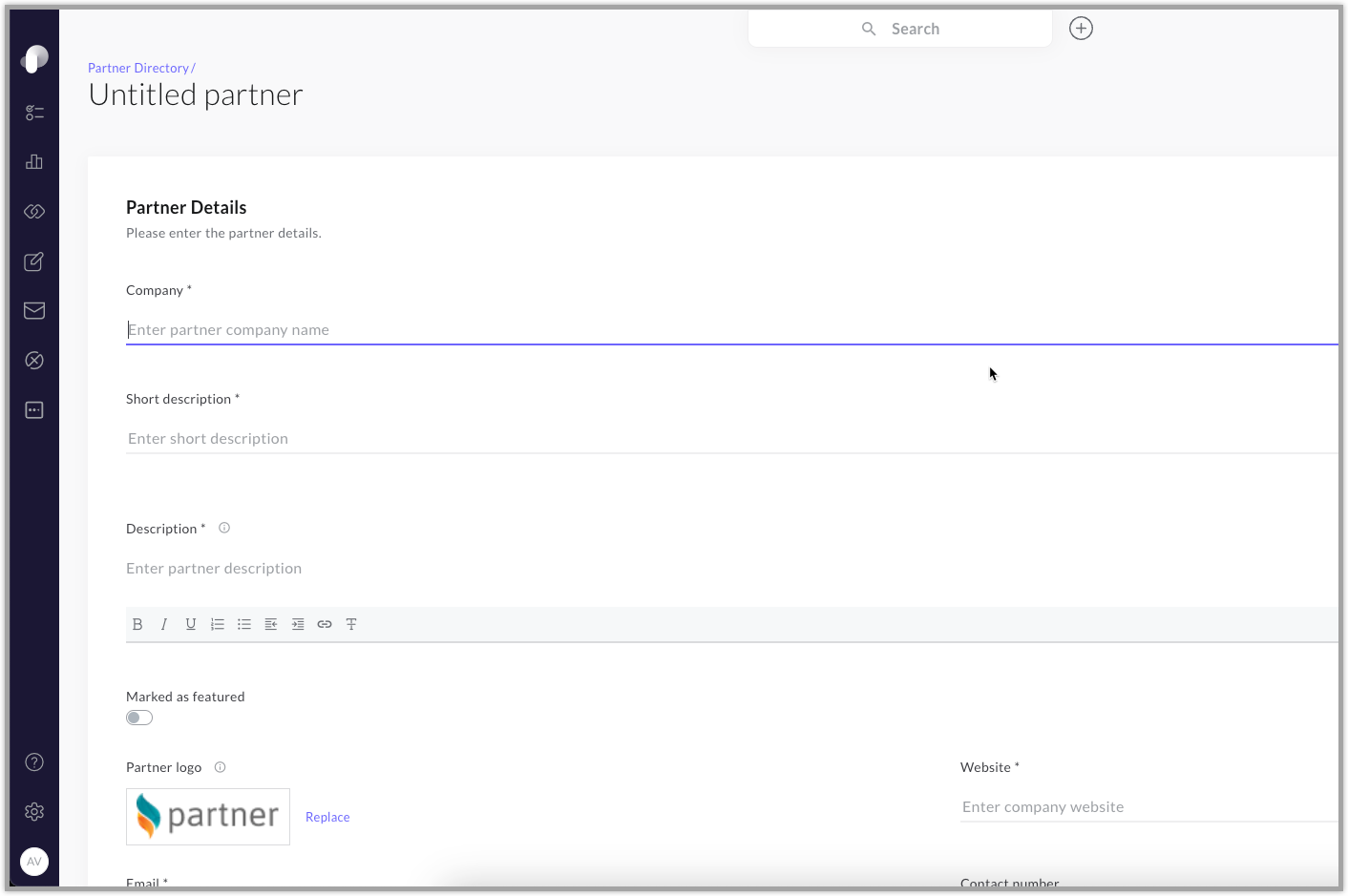Select the compose/edit icon in the sidebar
1348x896 pixels.
33,261
